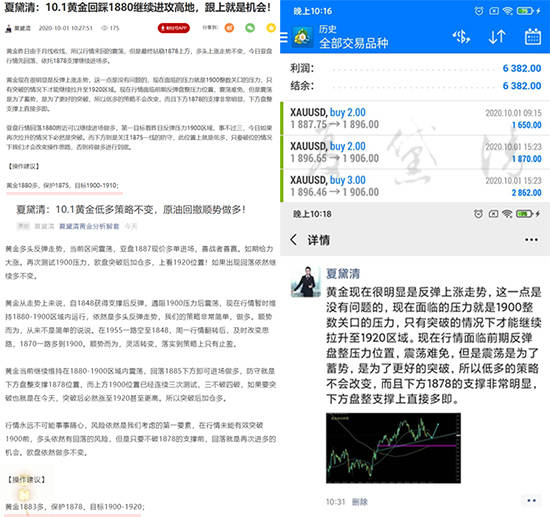Tap the Wi-Fi icon in 10:18 status bar
The image size is (550, 517).
click(507, 214)
